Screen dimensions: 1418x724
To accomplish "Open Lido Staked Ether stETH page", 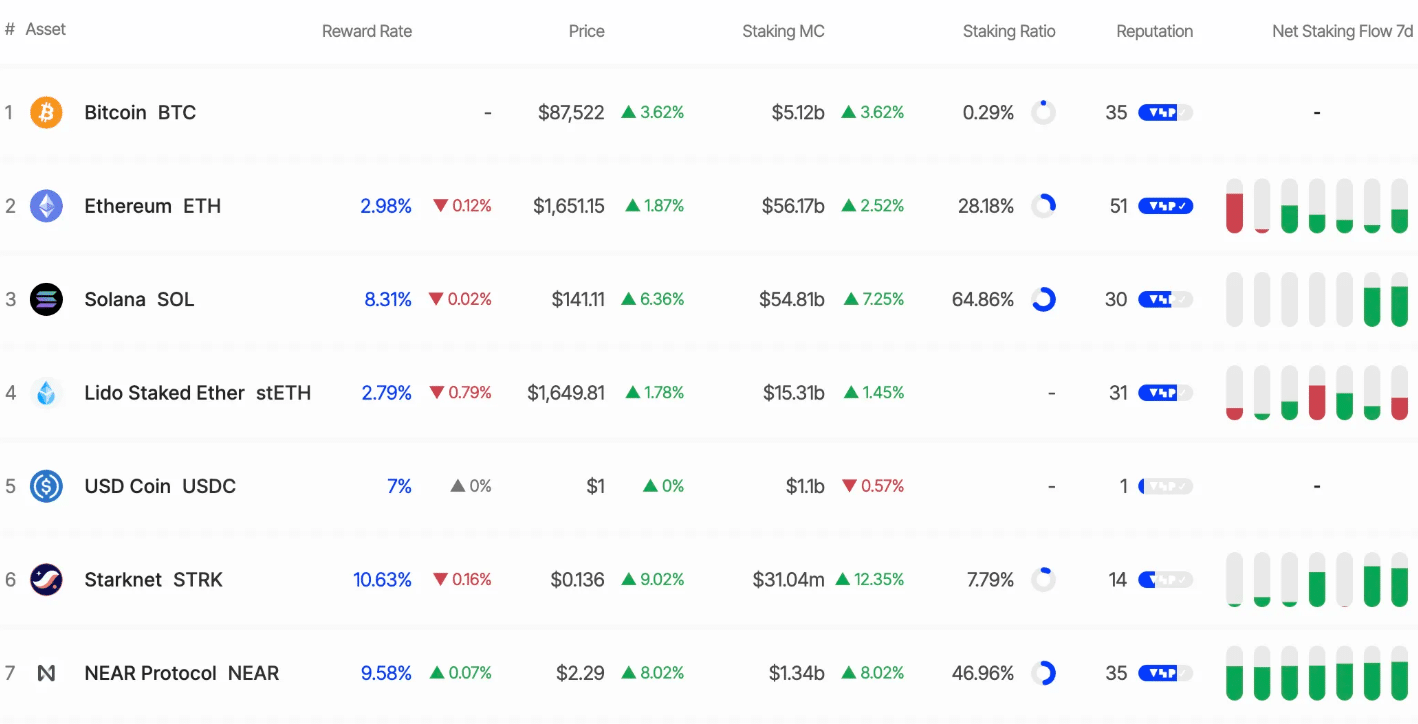I will 198,393.
